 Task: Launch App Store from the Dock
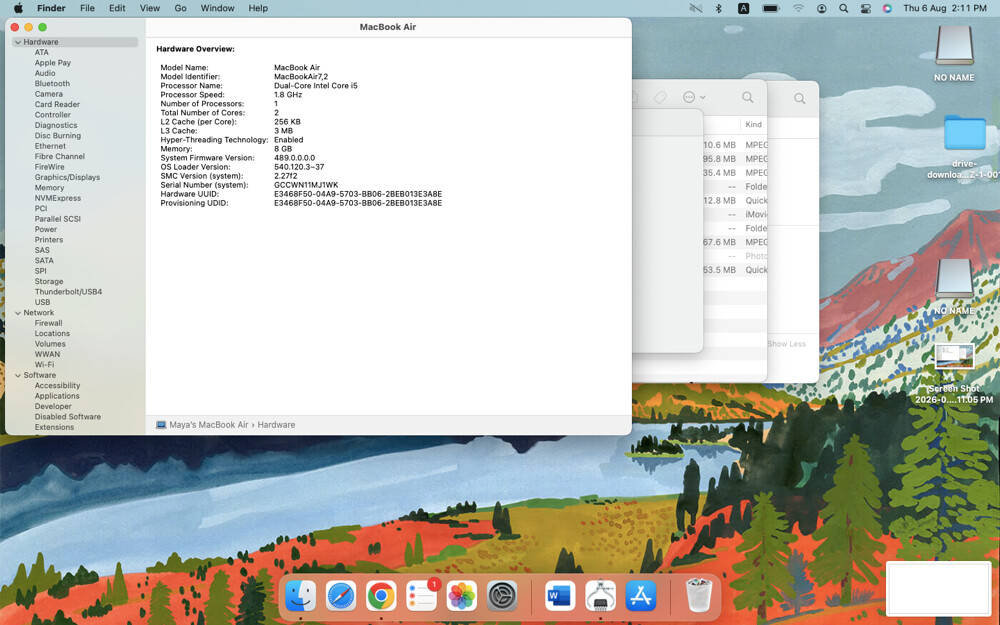tap(641, 596)
